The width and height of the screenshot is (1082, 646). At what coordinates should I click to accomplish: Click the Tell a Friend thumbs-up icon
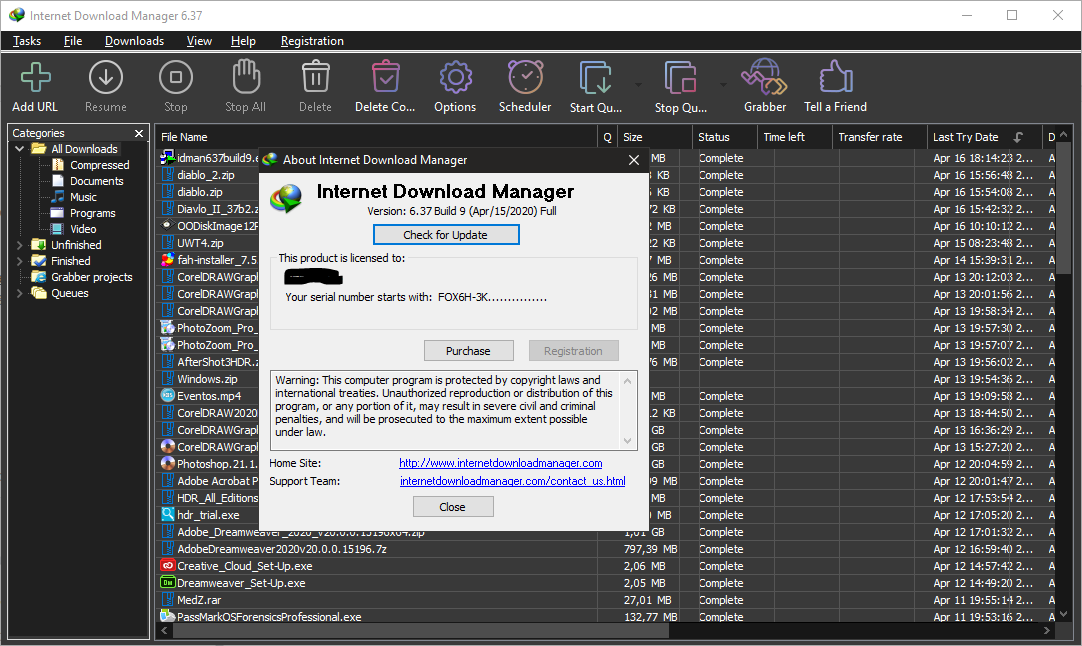tap(836, 77)
